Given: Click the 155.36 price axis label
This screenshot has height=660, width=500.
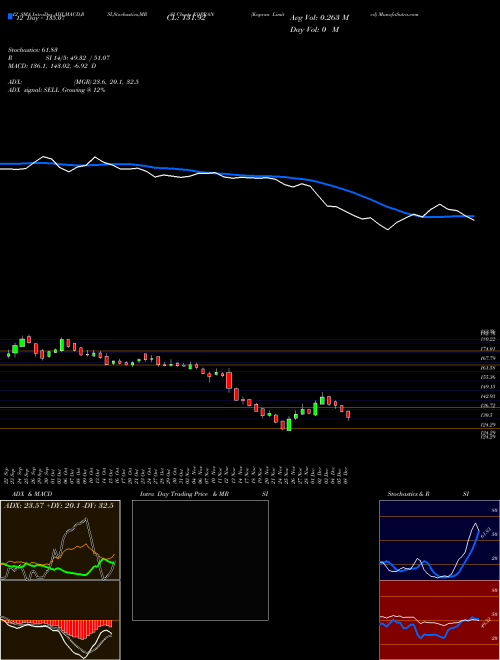Looking at the screenshot, I should [488, 377].
